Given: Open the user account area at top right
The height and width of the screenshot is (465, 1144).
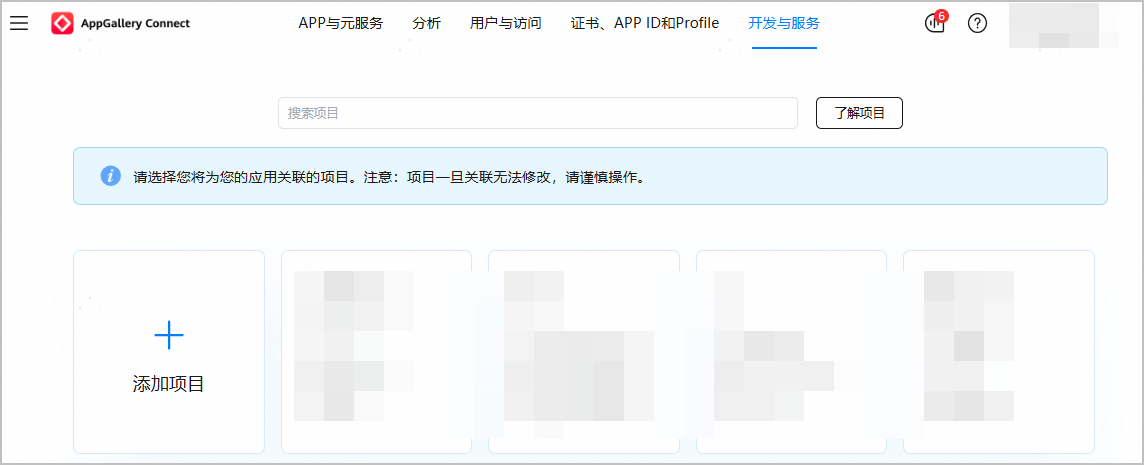Looking at the screenshot, I should pyautogui.click(x=1062, y=25).
